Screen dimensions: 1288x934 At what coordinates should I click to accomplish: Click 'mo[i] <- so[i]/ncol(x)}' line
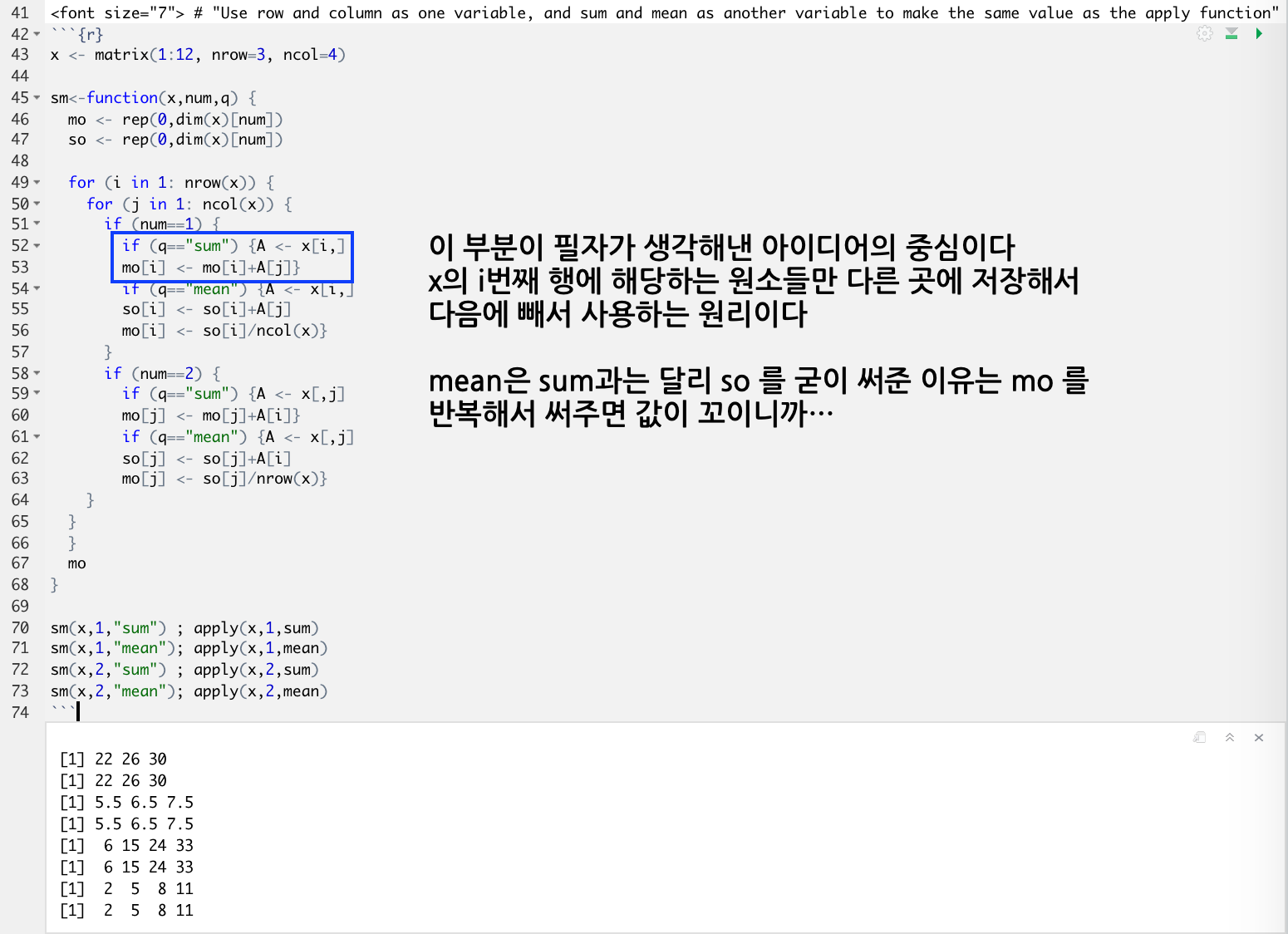click(224, 331)
